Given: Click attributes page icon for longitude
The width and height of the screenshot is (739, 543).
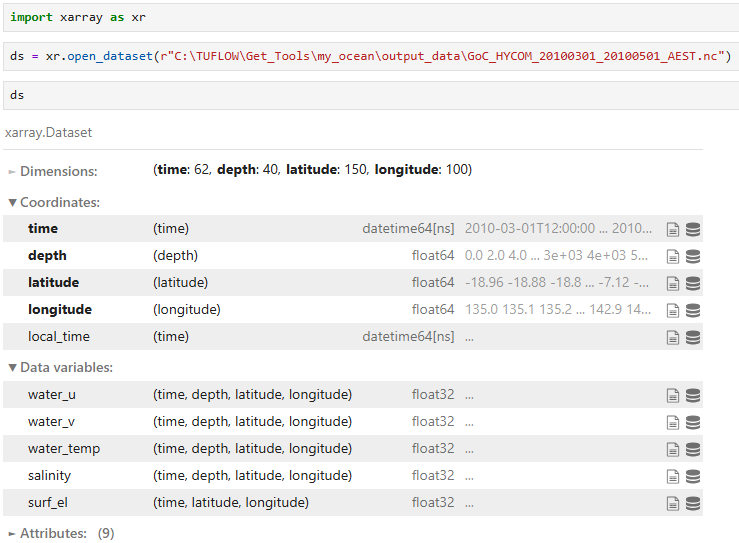Looking at the screenshot, I should coord(673,310).
